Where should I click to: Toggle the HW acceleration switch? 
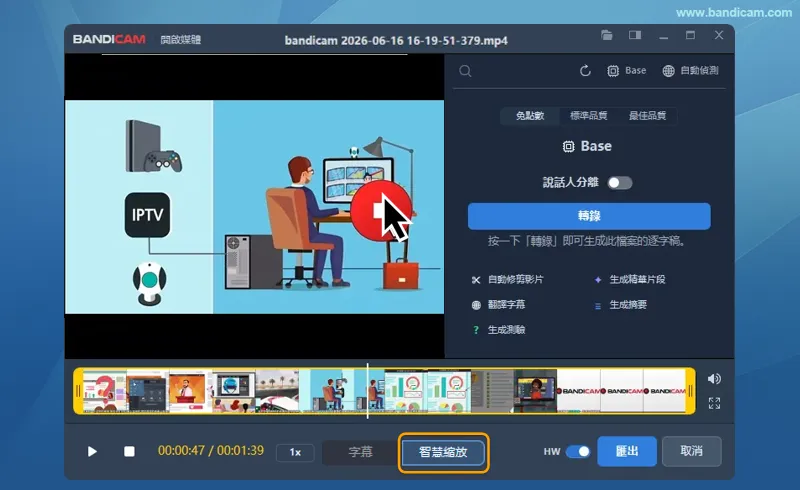coord(578,452)
